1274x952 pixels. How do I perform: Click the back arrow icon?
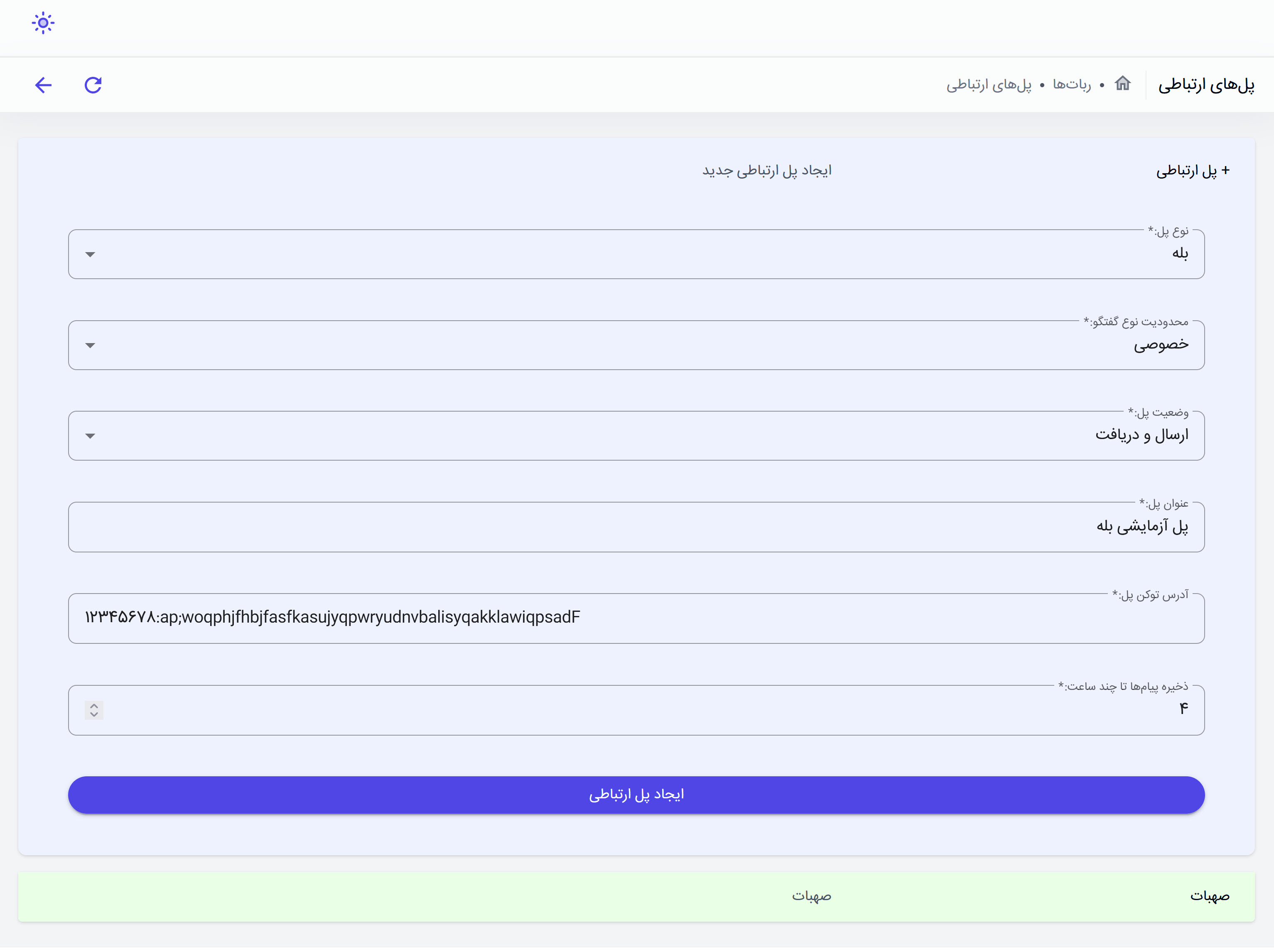pos(43,85)
